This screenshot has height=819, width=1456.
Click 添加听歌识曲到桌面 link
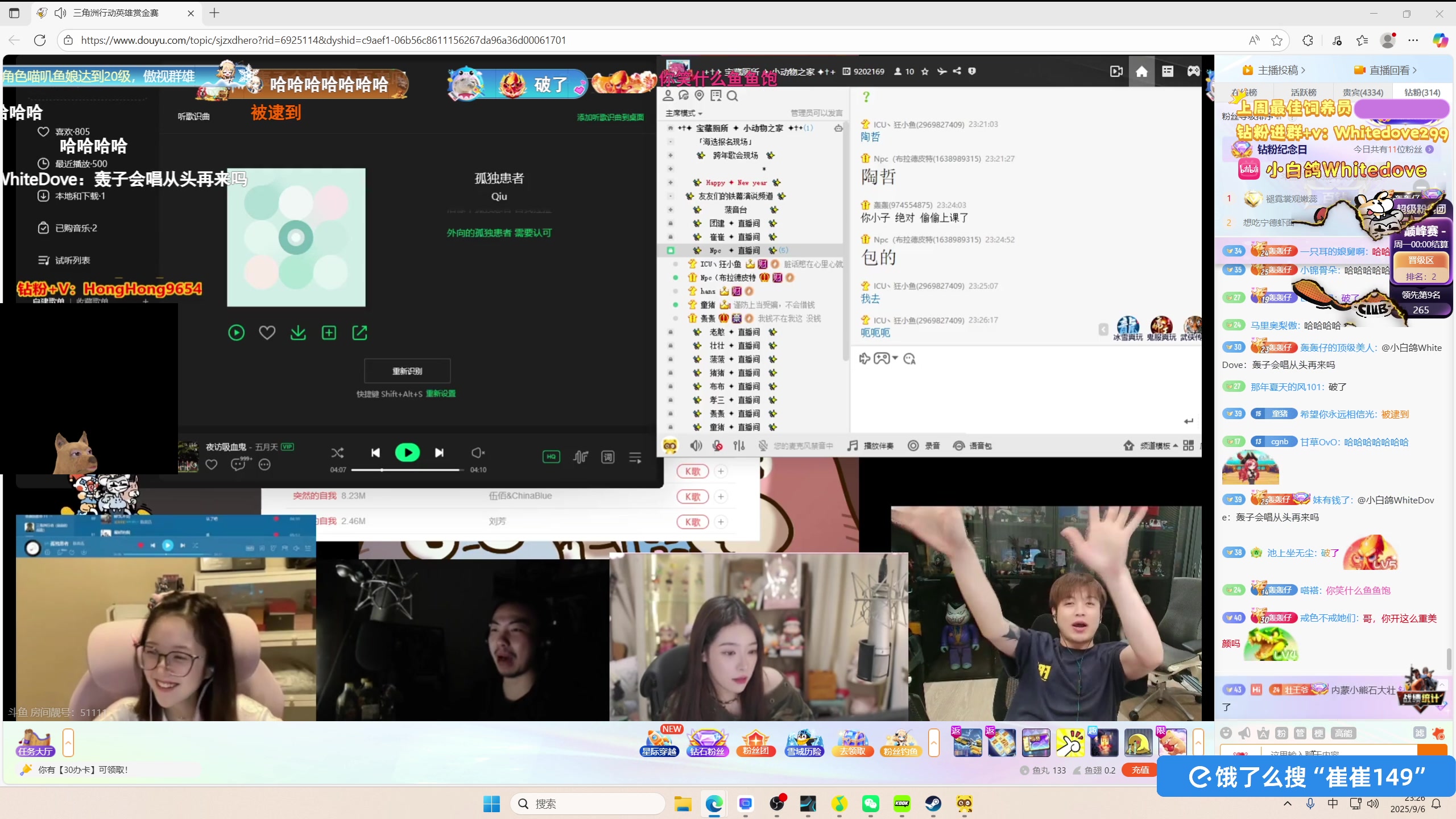tap(610, 117)
